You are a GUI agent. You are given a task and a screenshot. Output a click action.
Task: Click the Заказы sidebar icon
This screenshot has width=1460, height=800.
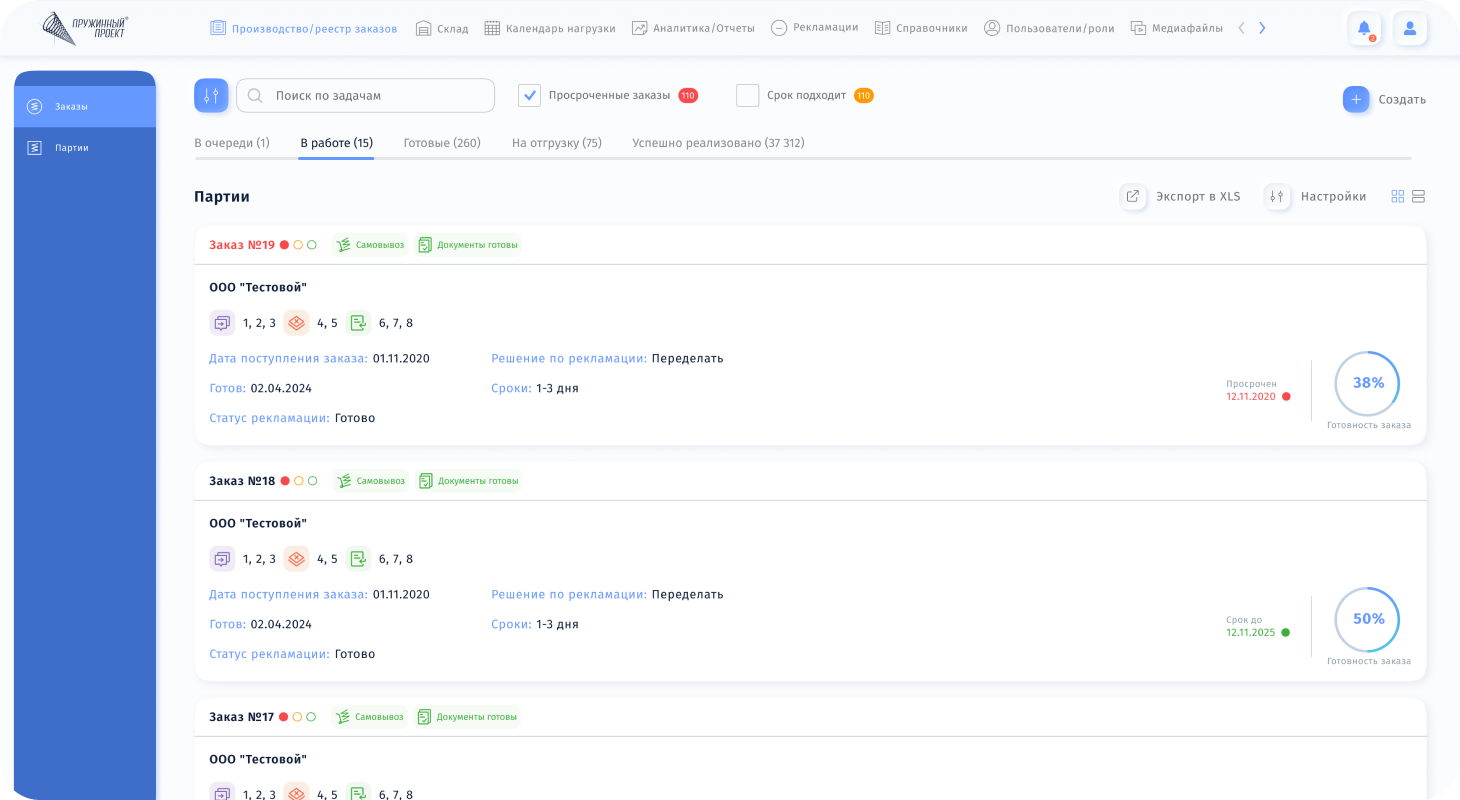tap(34, 106)
